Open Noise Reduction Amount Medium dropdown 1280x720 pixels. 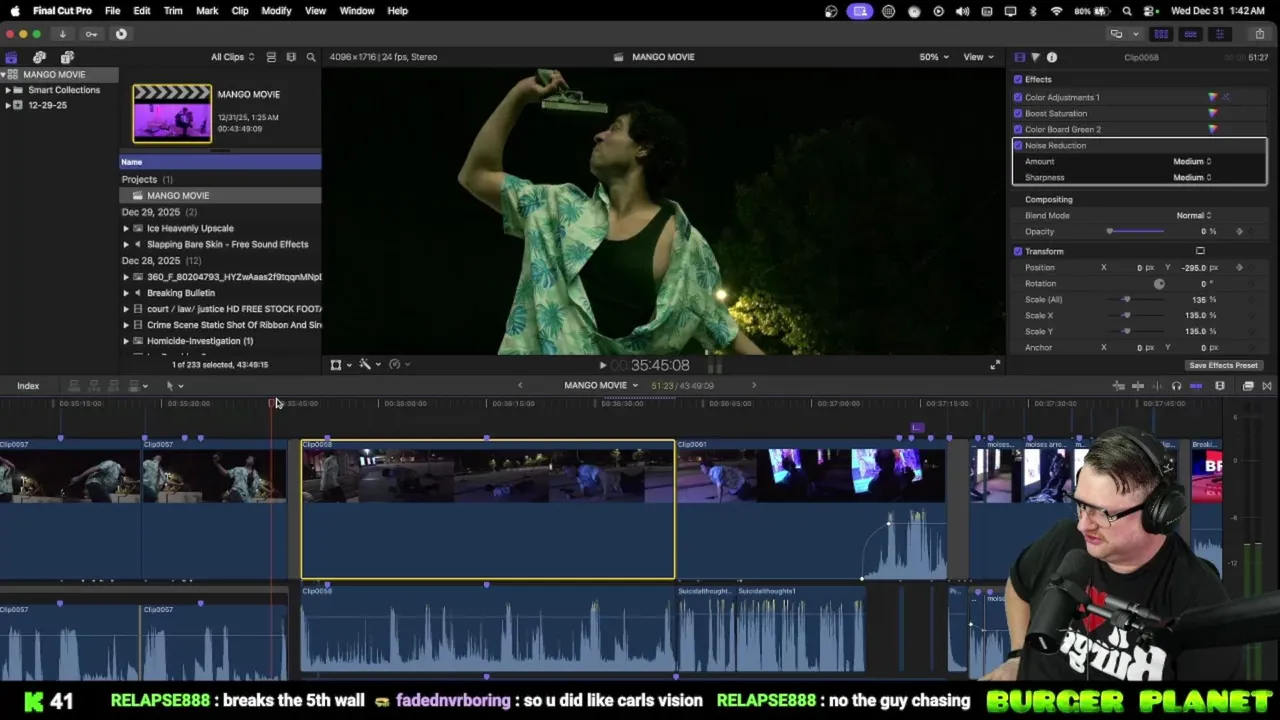click(x=1192, y=161)
